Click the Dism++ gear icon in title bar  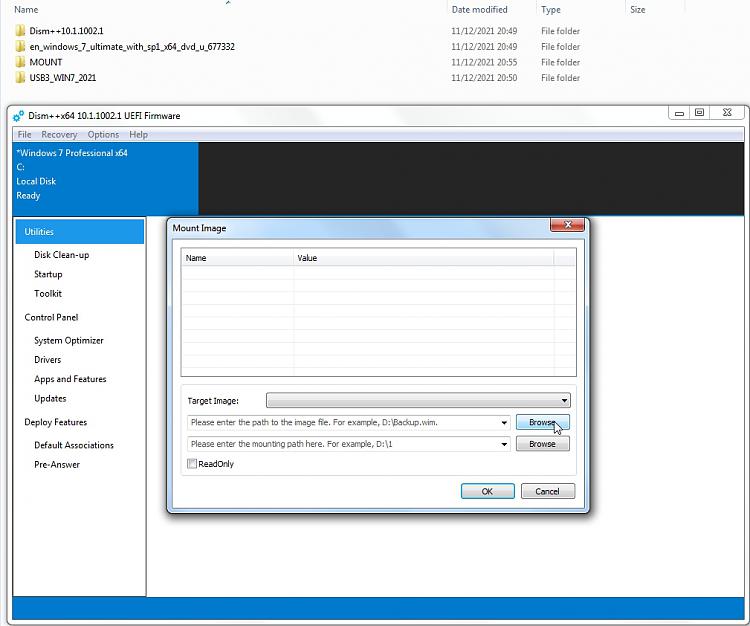tap(18, 116)
